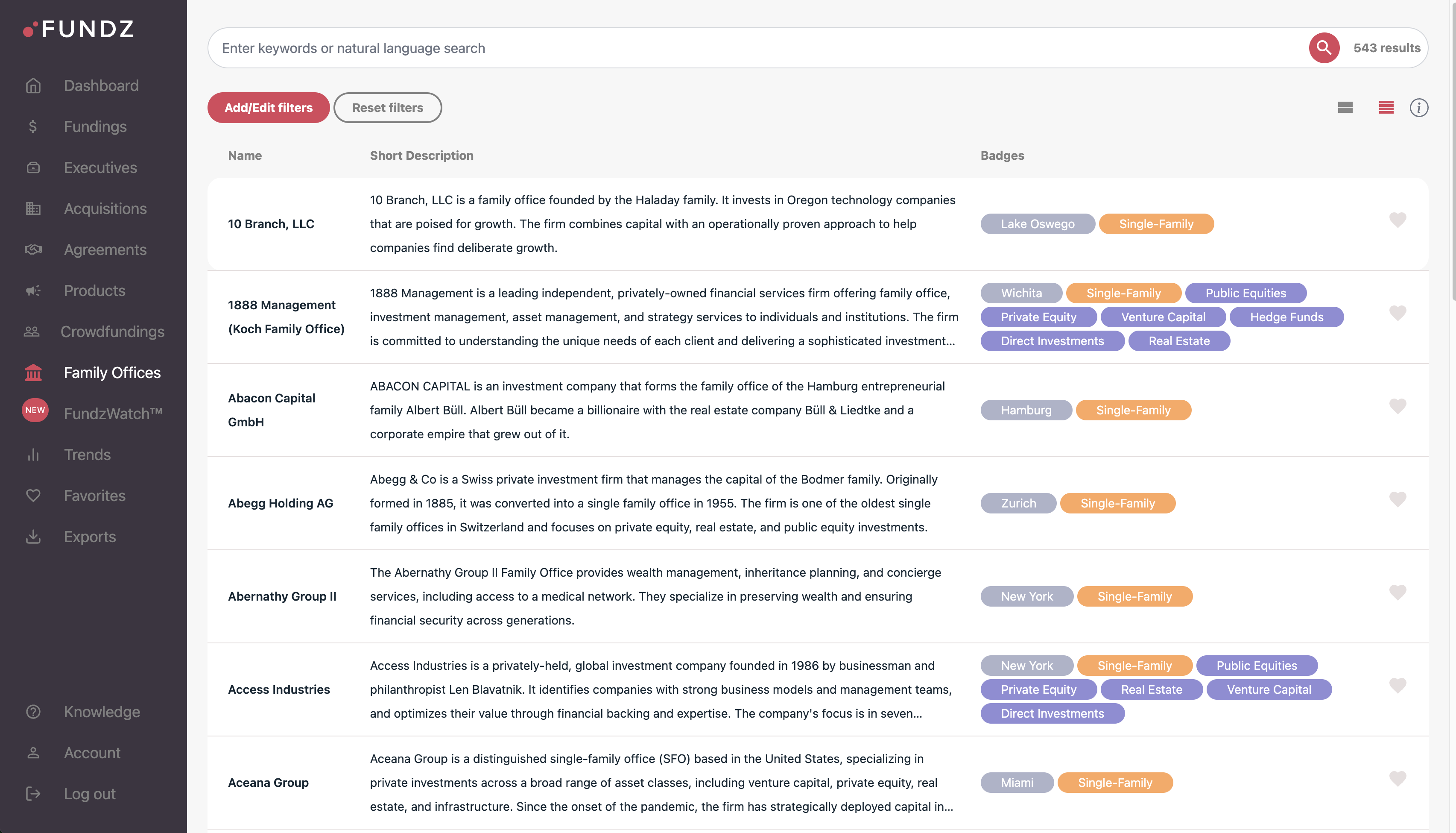
Task: Click Venture Capital badge for Access Industries
Action: [x=1269, y=689]
